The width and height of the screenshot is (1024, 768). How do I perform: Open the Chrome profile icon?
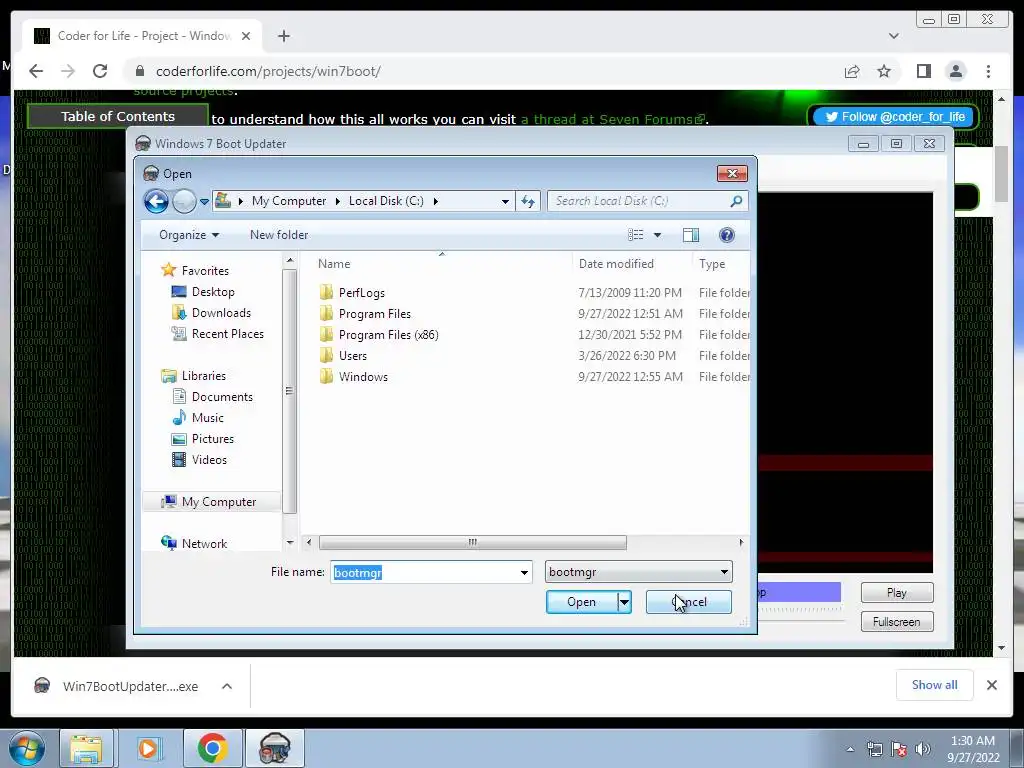pos(956,71)
